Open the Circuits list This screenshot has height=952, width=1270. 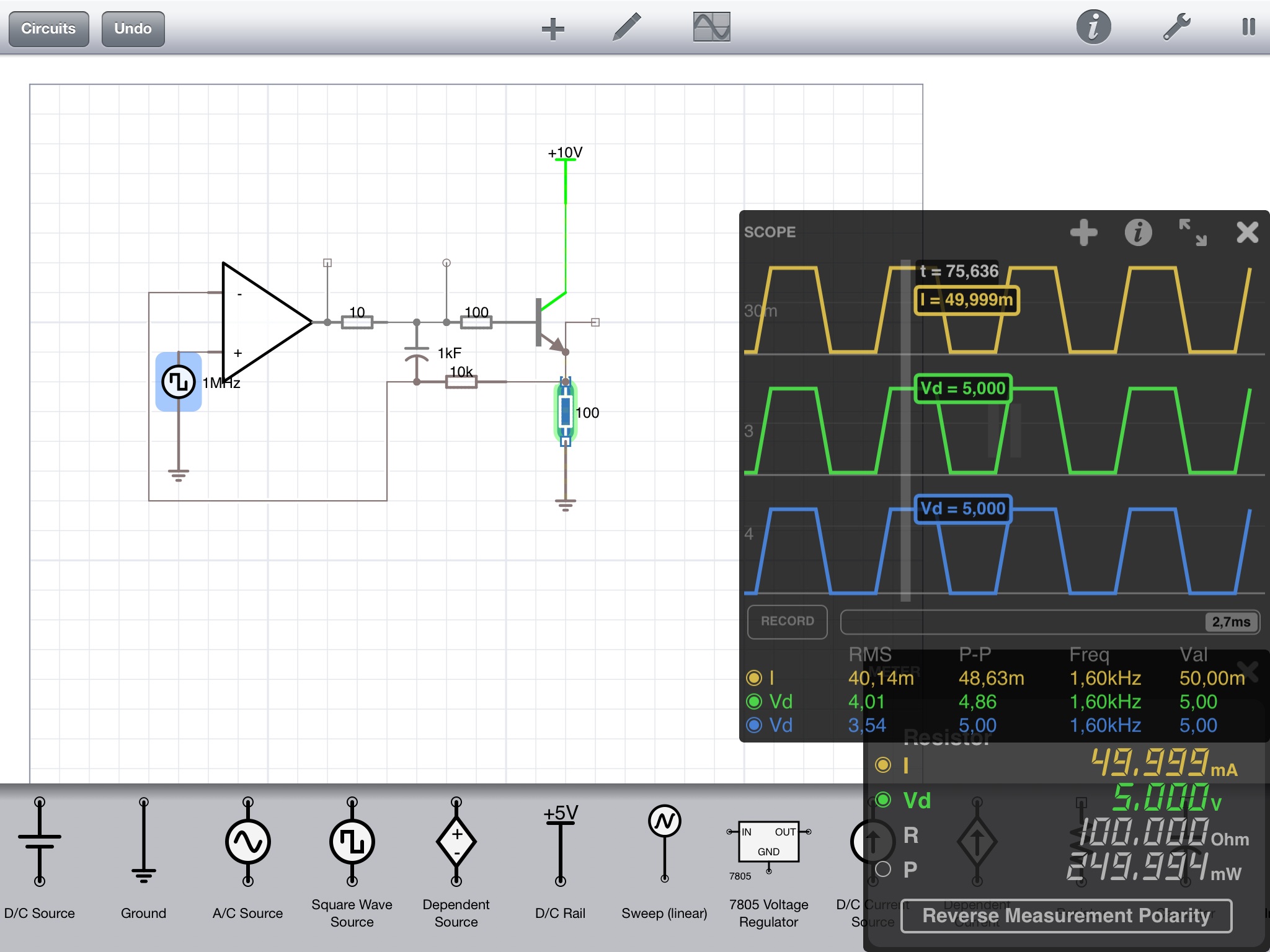click(x=48, y=29)
